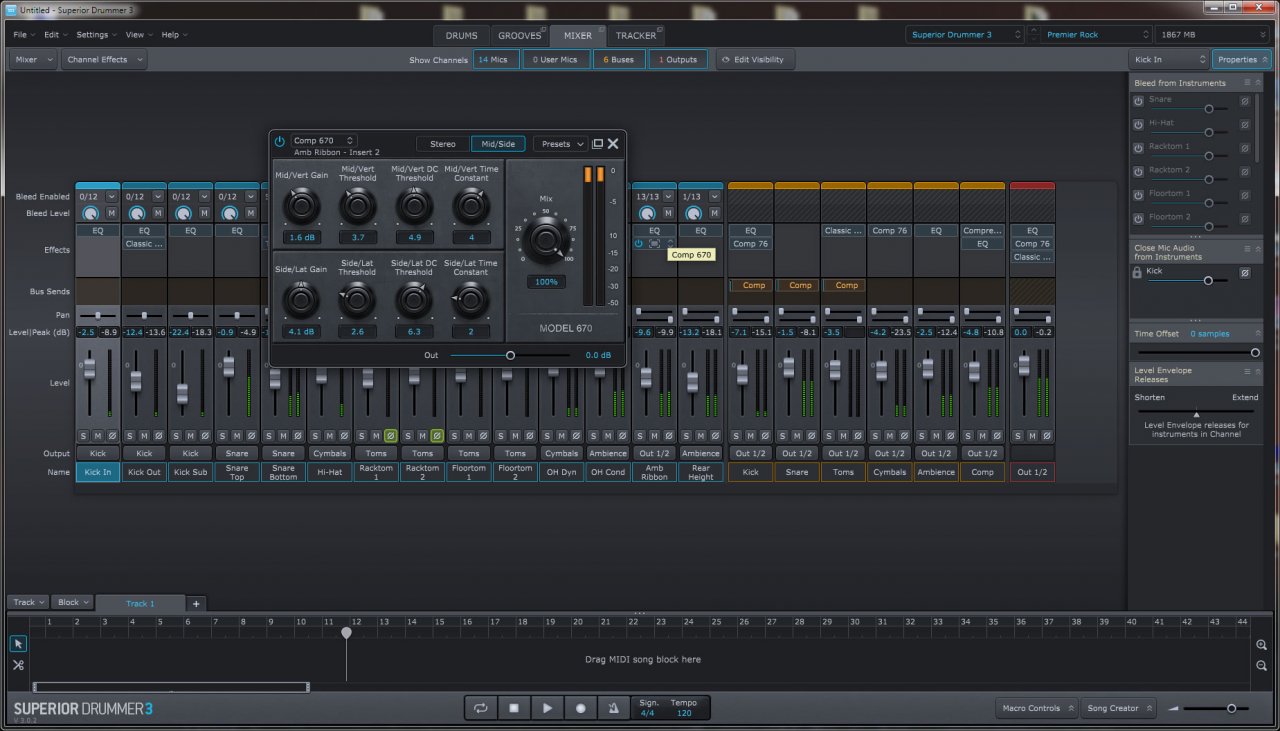
Task: Click the lock icon next to Kick
Action: (1138, 272)
